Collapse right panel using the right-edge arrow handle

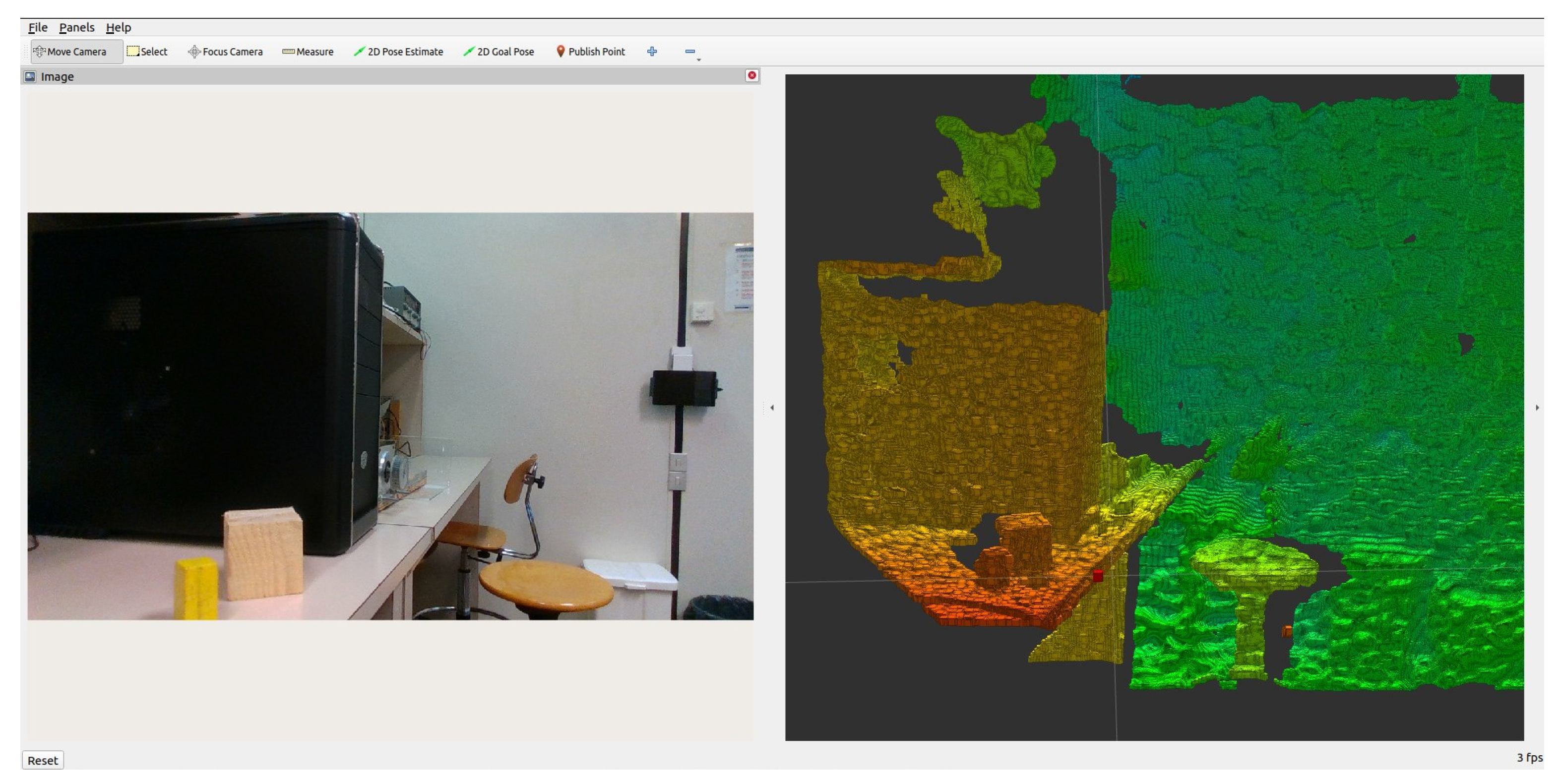pos(1537,408)
